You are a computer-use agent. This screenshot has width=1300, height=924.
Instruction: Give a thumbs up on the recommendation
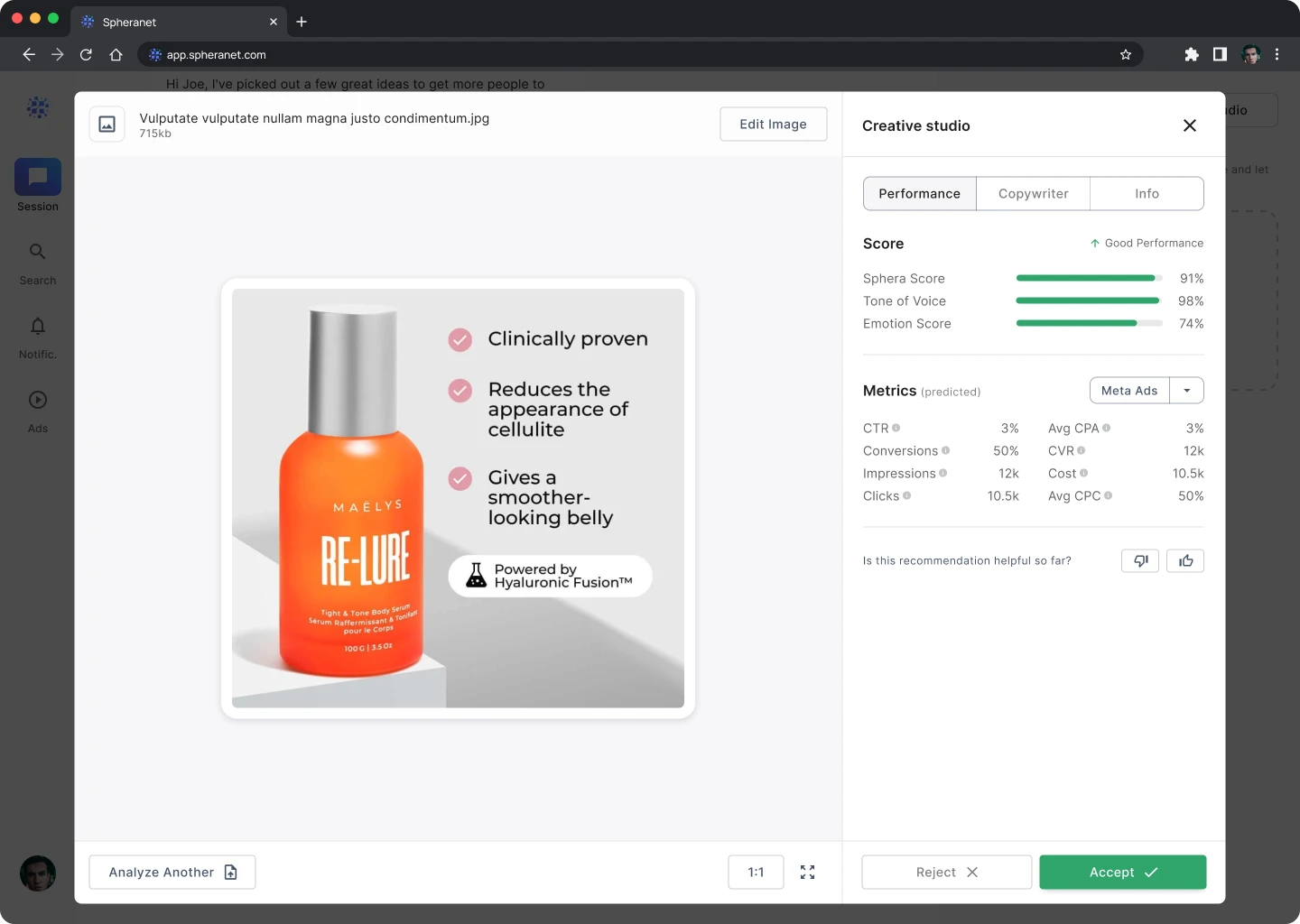coord(1185,560)
